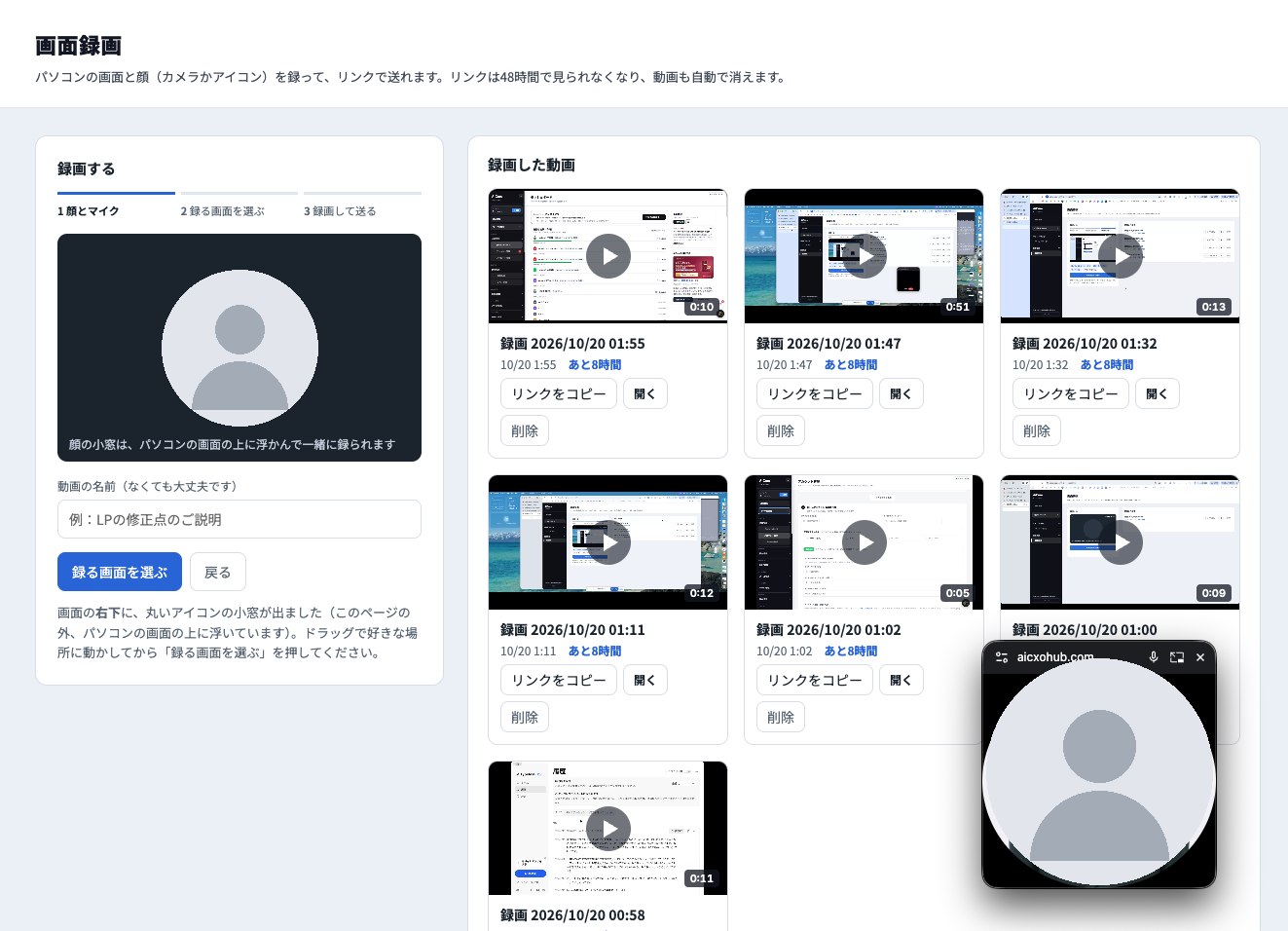Play the 00:58 recording video

pos(608,829)
